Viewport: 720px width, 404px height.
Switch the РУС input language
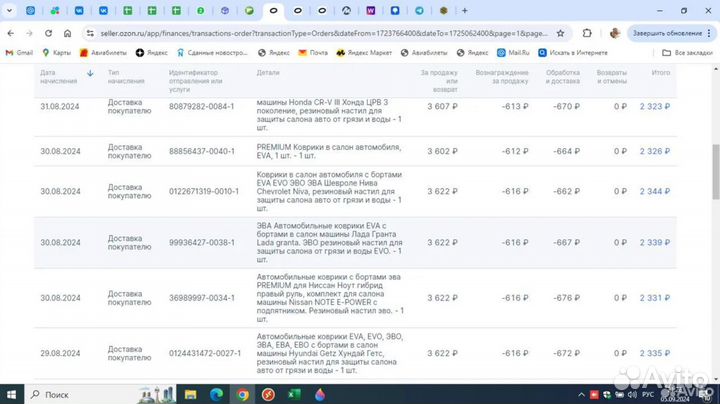[648, 395]
